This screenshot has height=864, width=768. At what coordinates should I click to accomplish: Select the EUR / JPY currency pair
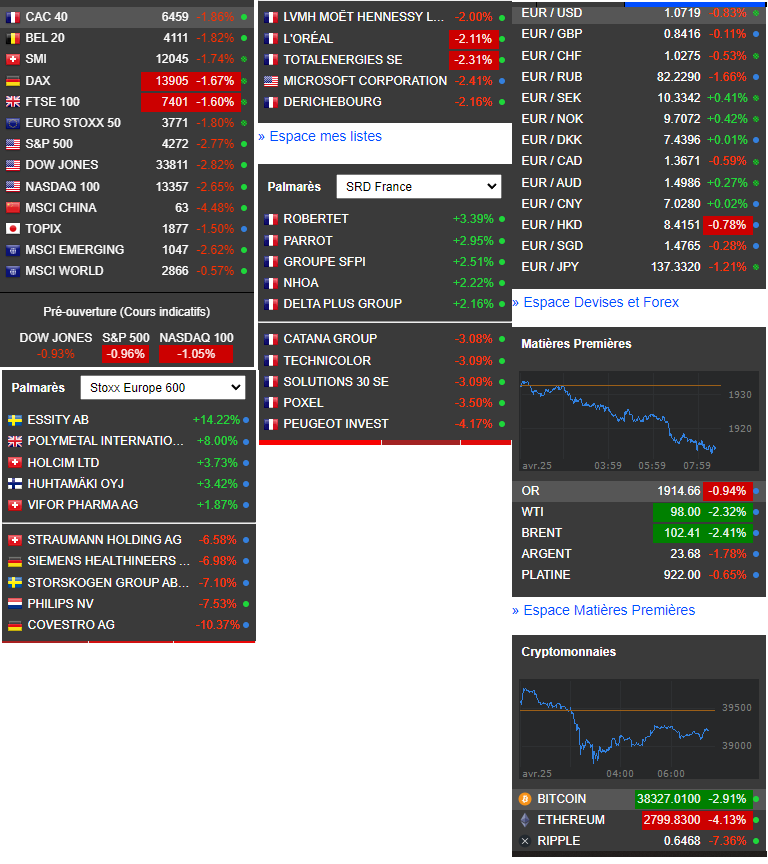639,267
